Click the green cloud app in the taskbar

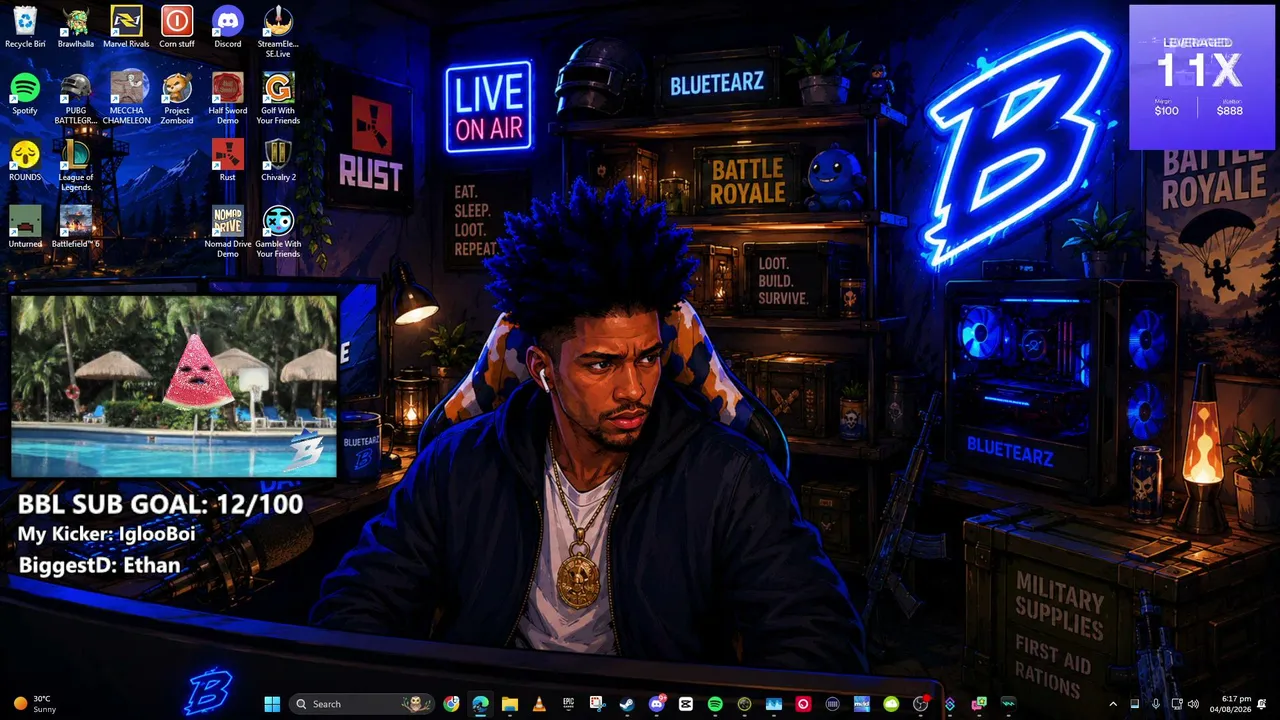pyautogui.click(x=891, y=704)
